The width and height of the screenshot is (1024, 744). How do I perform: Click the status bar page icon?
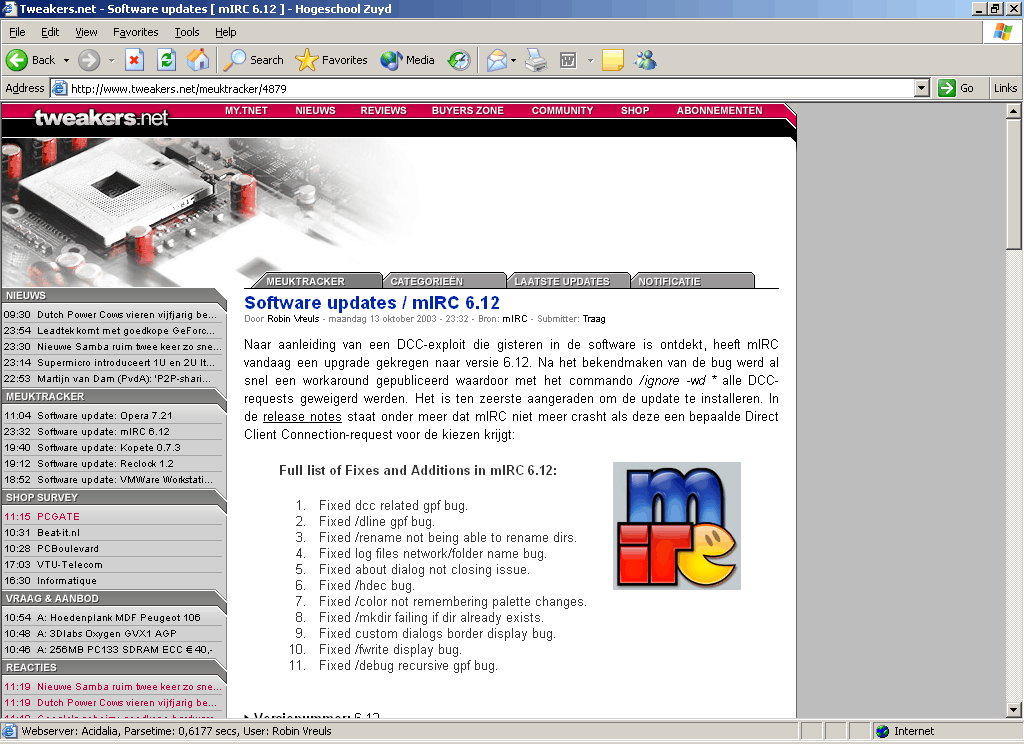click(10, 731)
